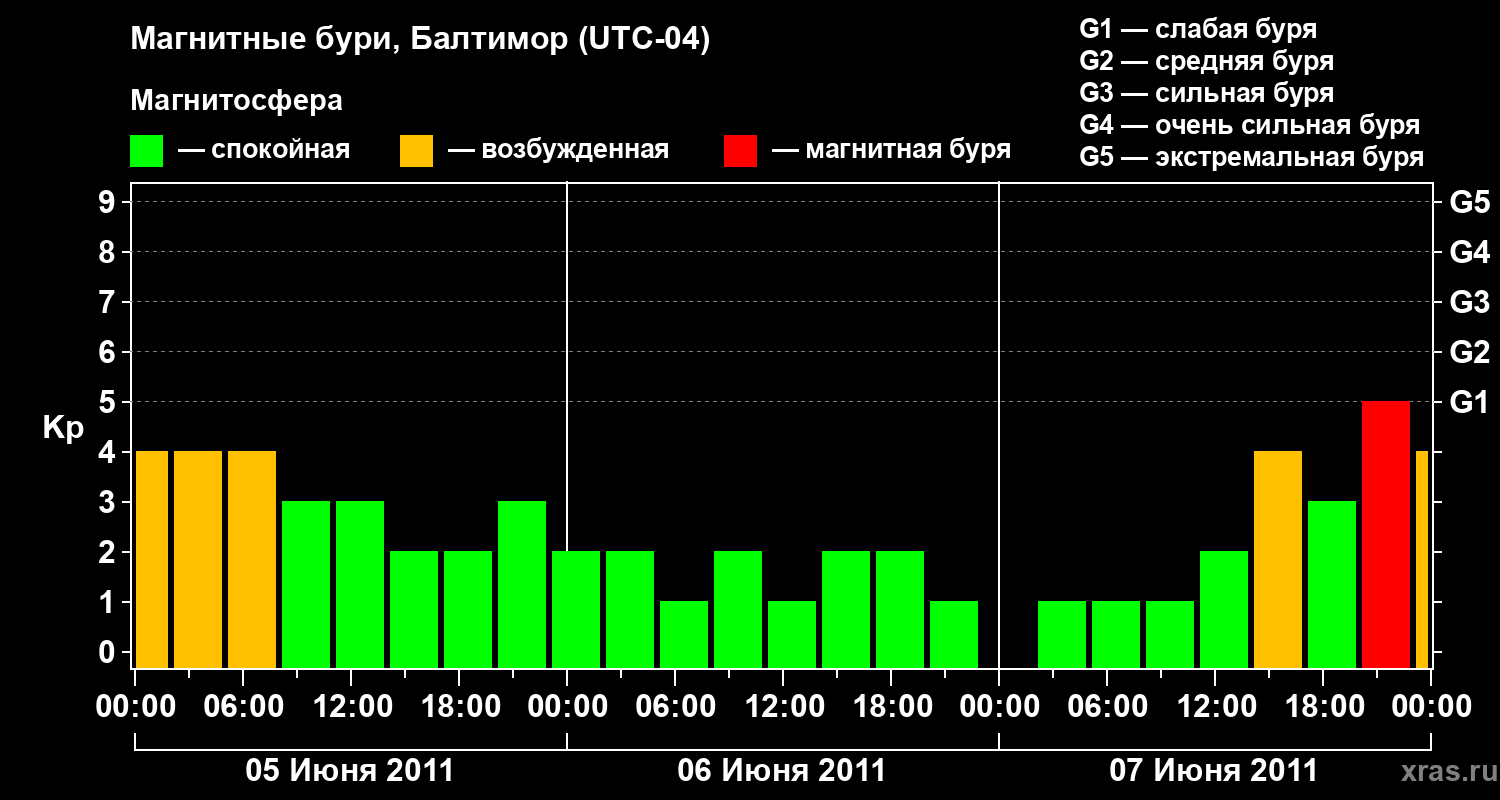Click the Kp axis label
The image size is (1500, 800).
coord(63,429)
